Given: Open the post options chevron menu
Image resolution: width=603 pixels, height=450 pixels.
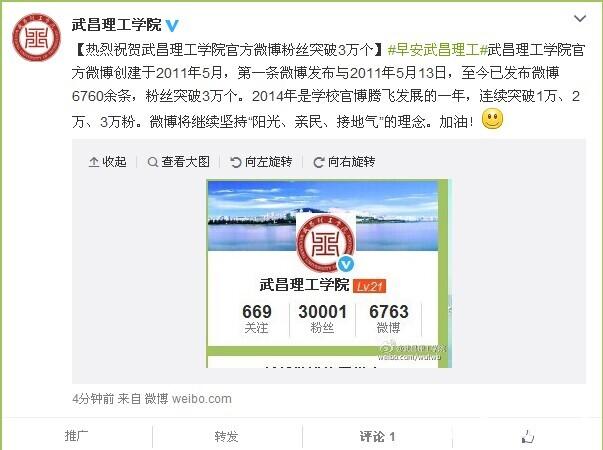Looking at the screenshot, I should click(x=580, y=18).
